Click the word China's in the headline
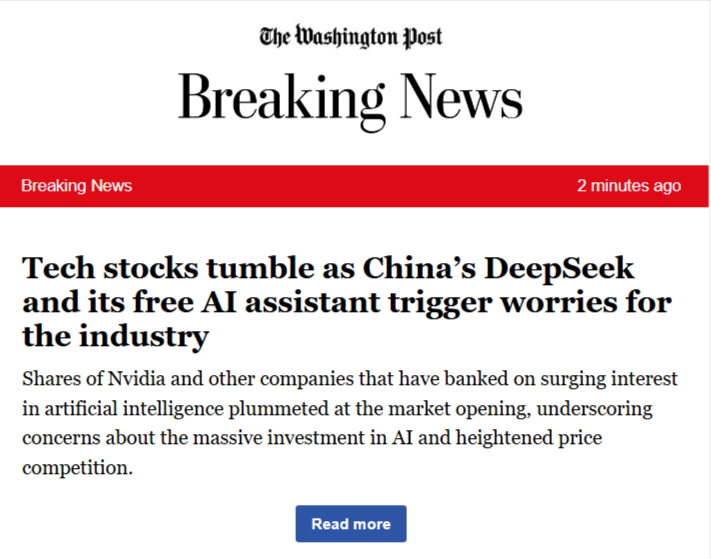Viewport: 711px width, 559px height. tap(419, 268)
